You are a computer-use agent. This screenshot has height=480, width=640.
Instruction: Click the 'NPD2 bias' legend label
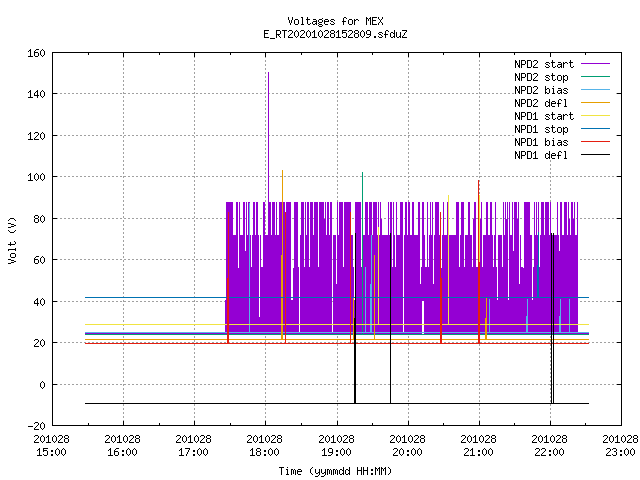click(541, 90)
